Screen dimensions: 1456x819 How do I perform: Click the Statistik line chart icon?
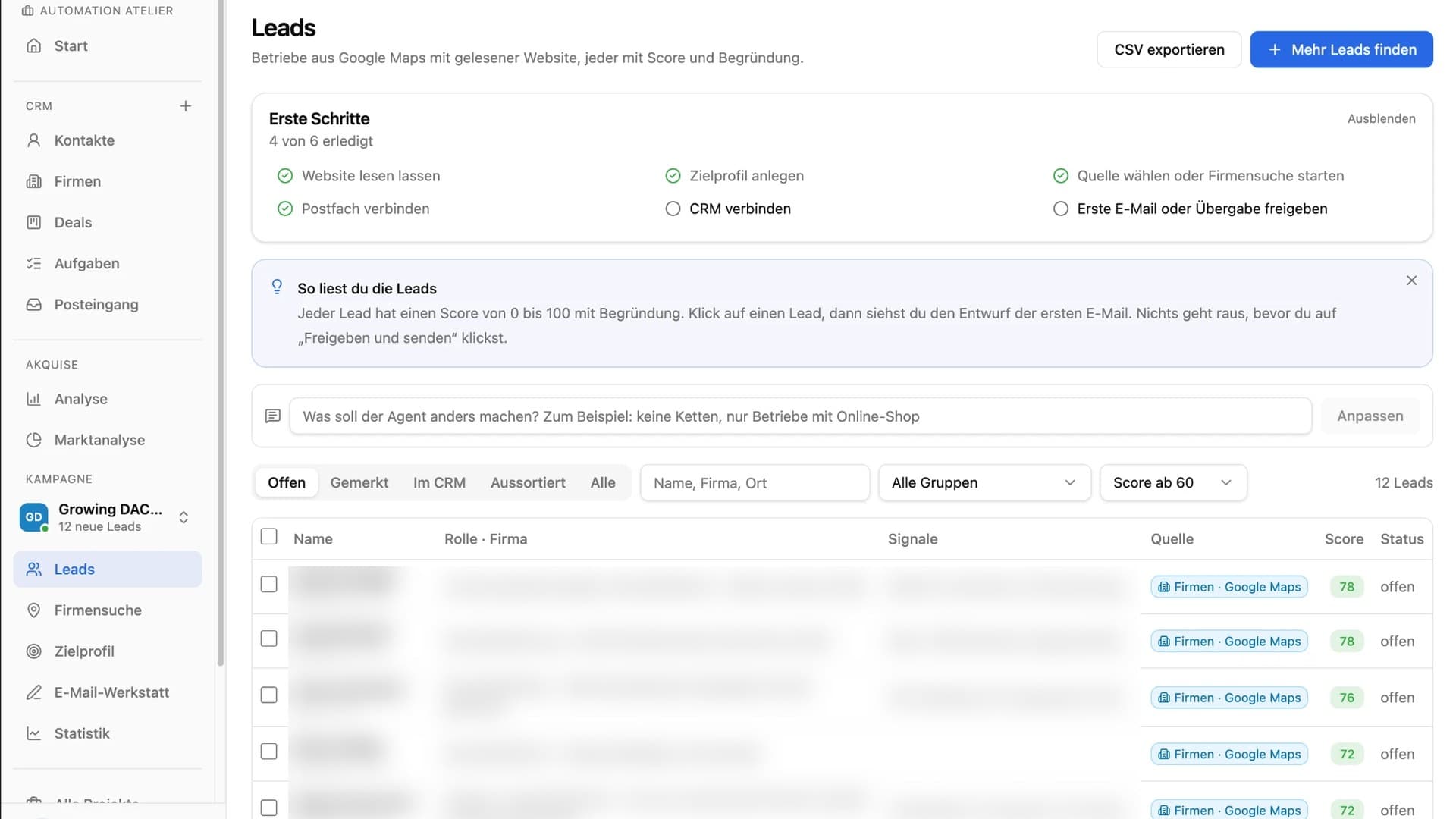tap(33, 733)
